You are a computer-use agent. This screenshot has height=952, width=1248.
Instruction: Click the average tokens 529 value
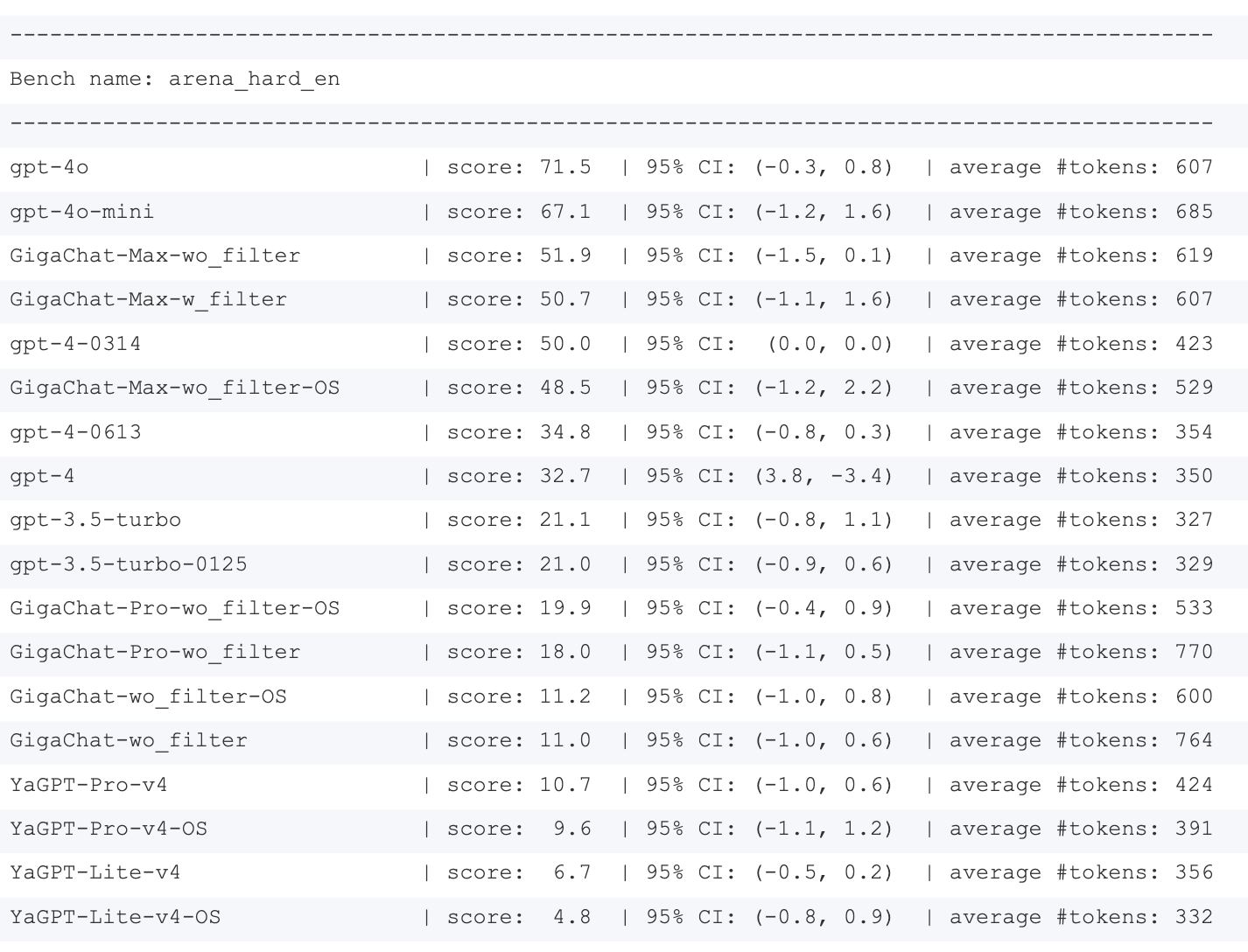tap(1194, 388)
